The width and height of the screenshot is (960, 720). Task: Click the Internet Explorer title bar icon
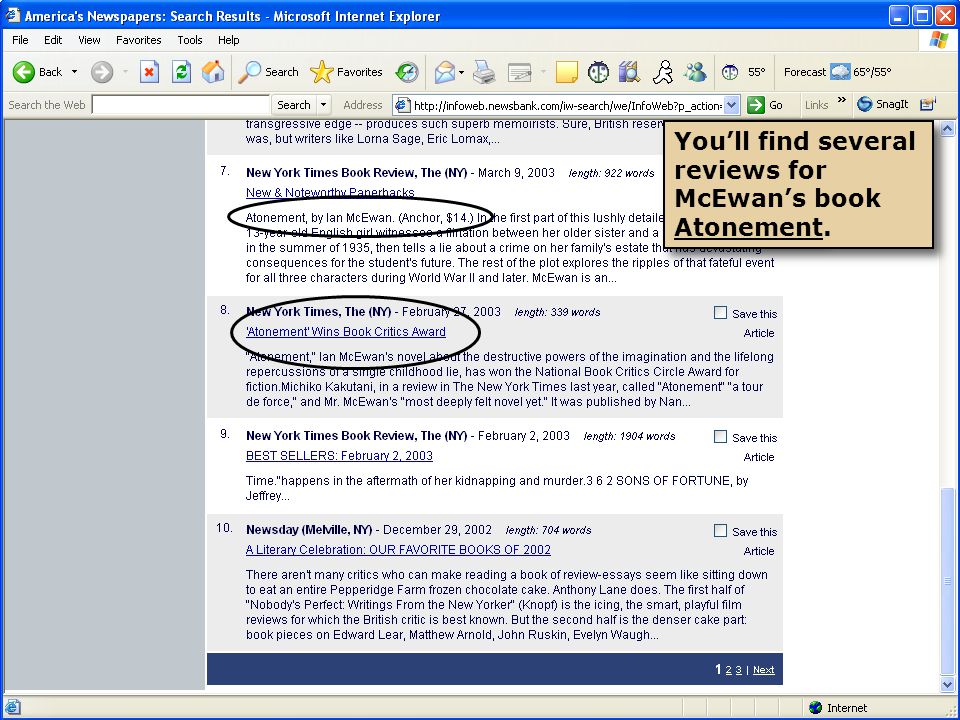[12, 15]
